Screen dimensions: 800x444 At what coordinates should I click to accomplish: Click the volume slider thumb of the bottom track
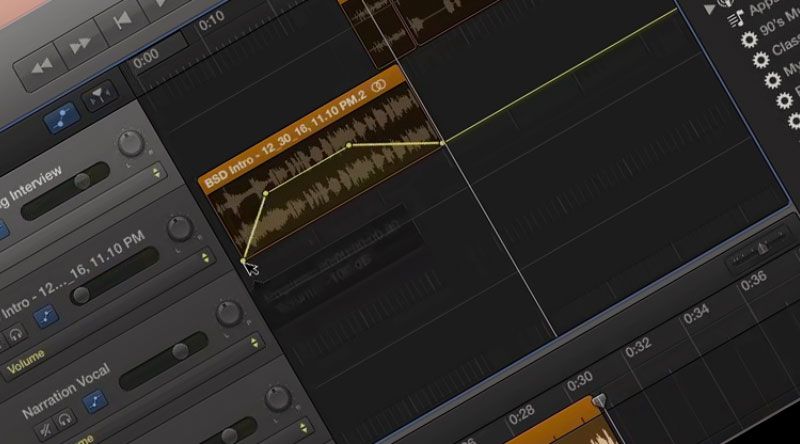(x=229, y=435)
